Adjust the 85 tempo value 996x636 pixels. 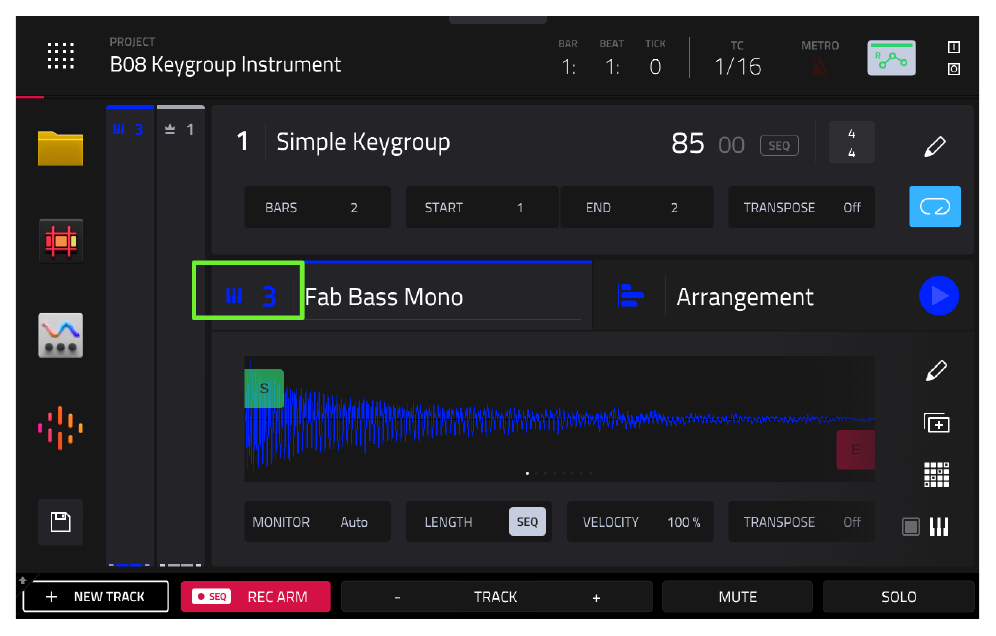687,144
